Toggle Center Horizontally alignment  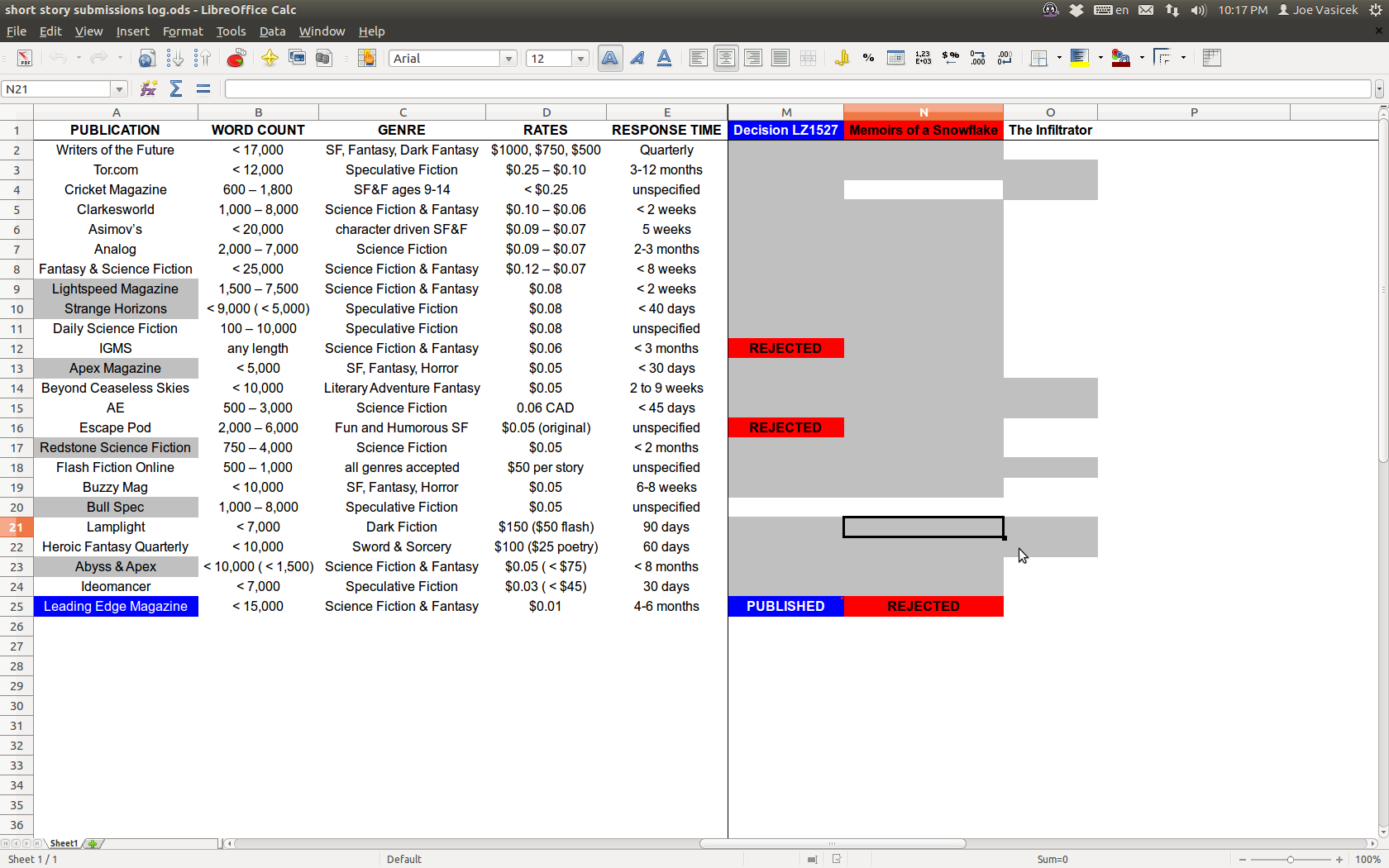[x=726, y=58]
